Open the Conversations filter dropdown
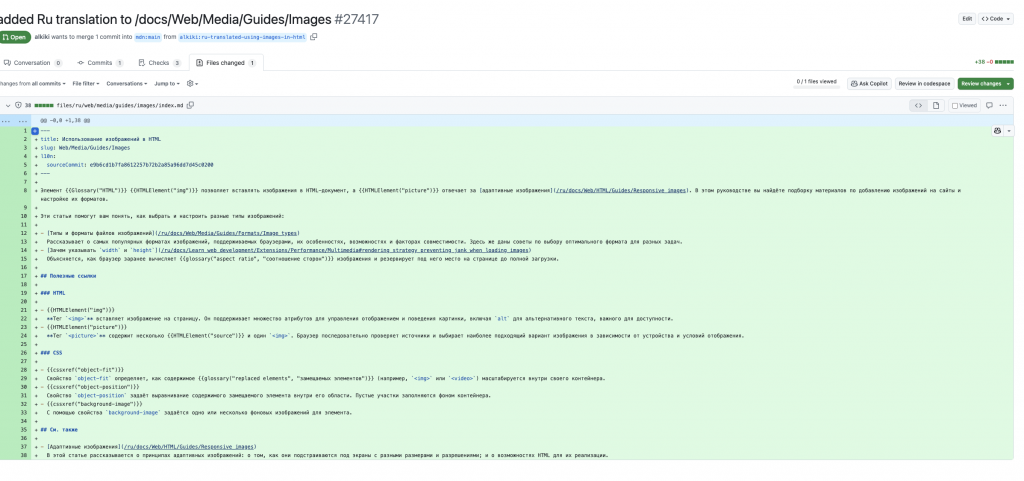Image resolution: width=1024 pixels, height=481 pixels. 126,84
